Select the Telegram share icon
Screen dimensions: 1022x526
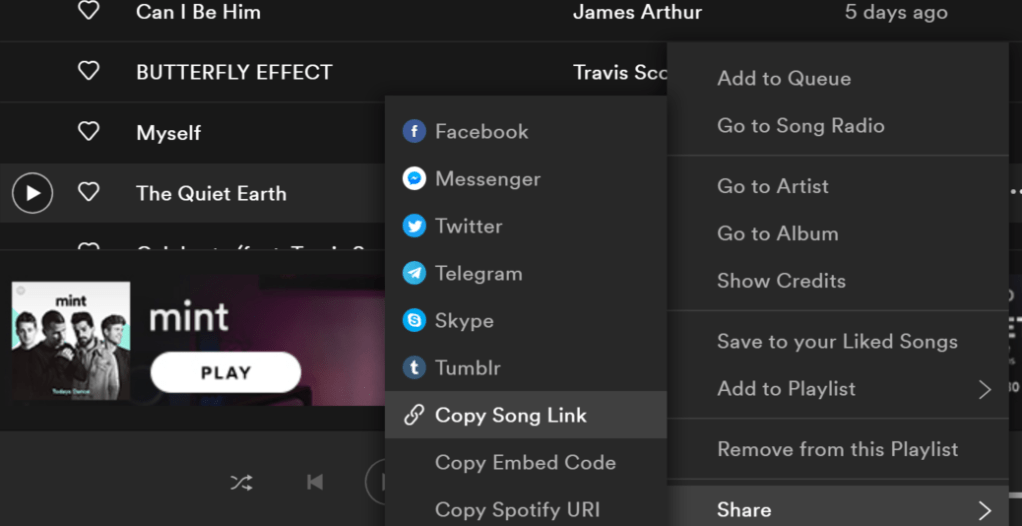pos(414,273)
